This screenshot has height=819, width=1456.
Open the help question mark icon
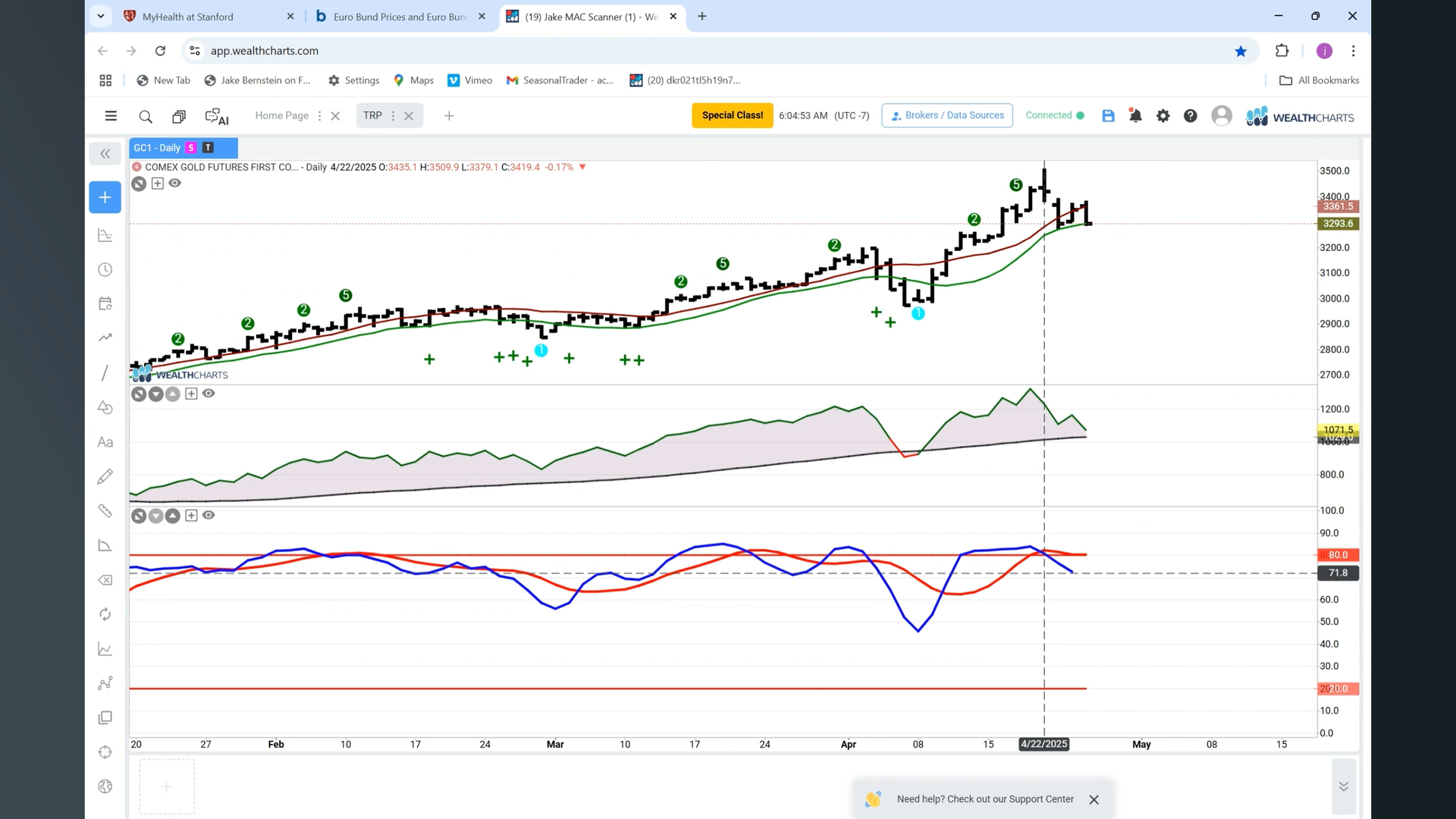[x=1191, y=116]
